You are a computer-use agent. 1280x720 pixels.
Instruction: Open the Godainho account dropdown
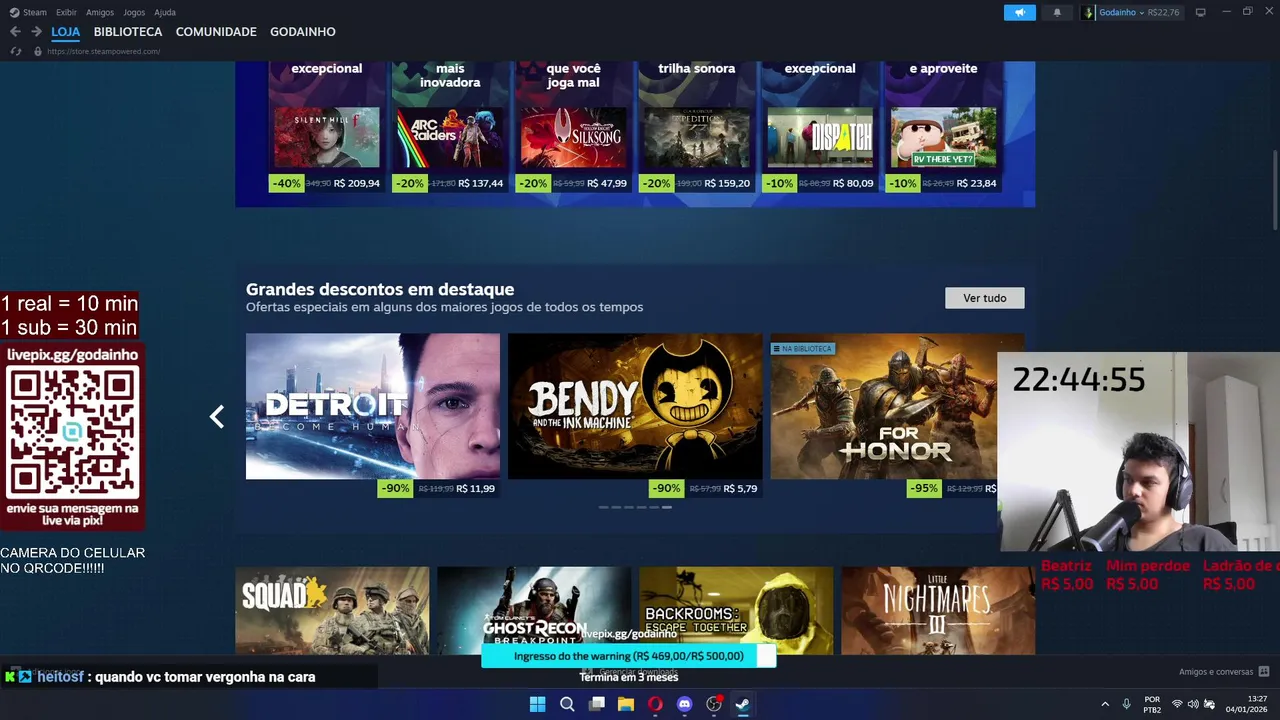[x=1131, y=12]
